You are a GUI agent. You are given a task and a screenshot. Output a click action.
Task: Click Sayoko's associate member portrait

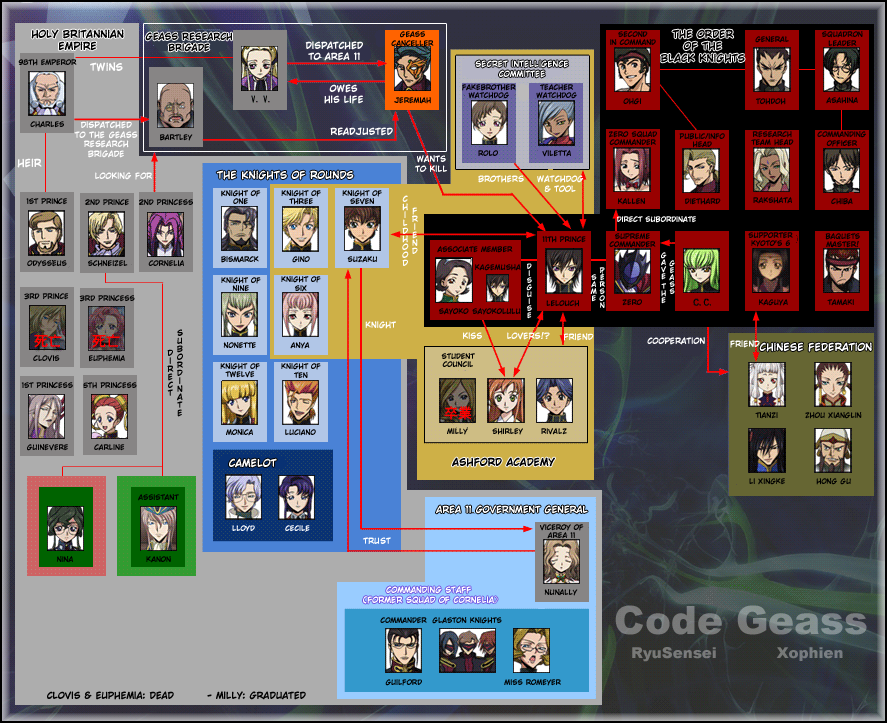(x=454, y=281)
